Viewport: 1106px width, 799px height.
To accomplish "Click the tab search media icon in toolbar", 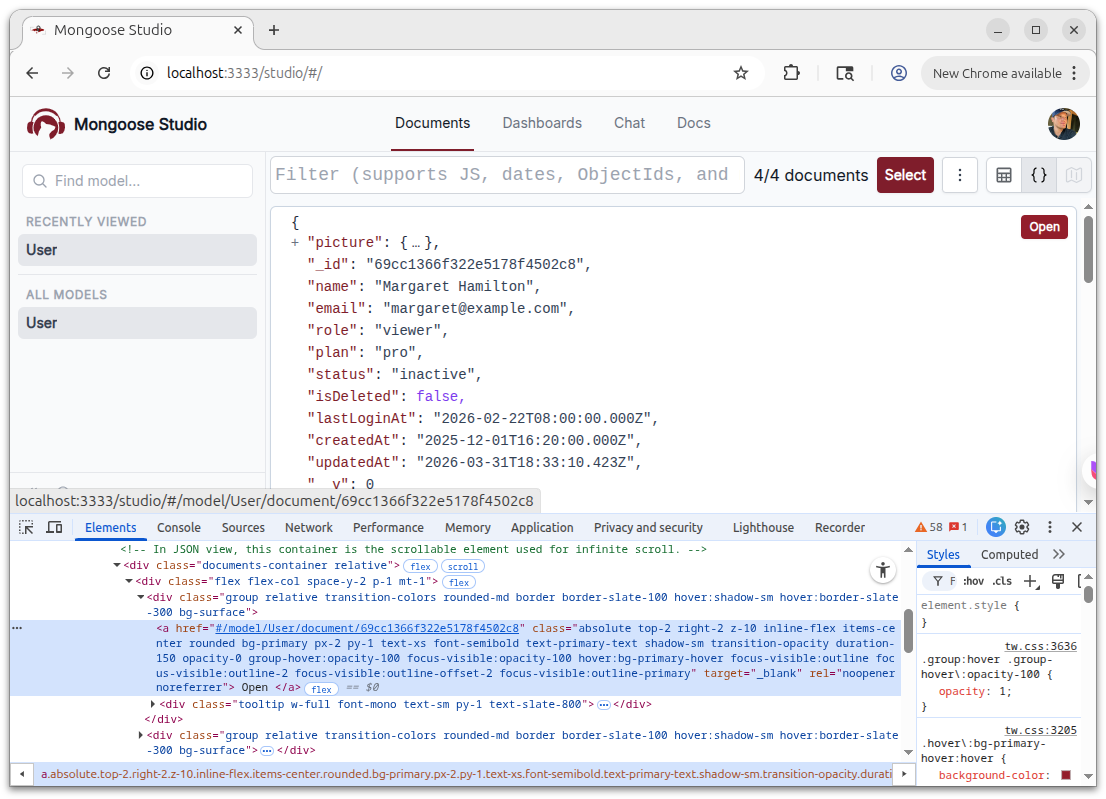I will point(845,73).
